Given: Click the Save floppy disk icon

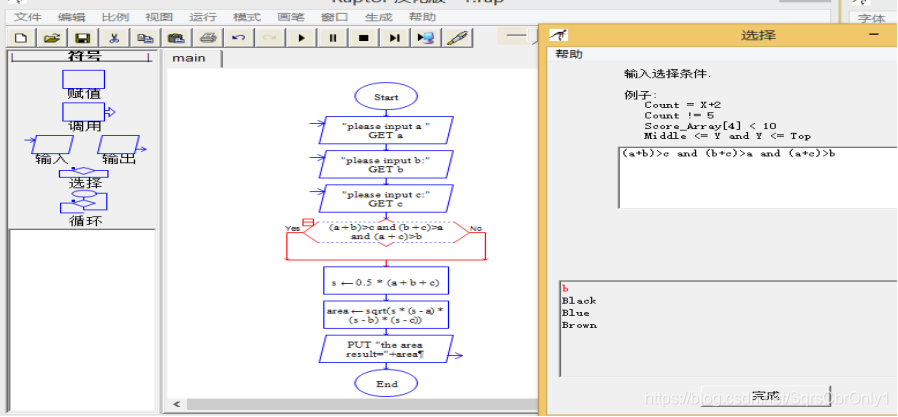Looking at the screenshot, I should [83, 38].
